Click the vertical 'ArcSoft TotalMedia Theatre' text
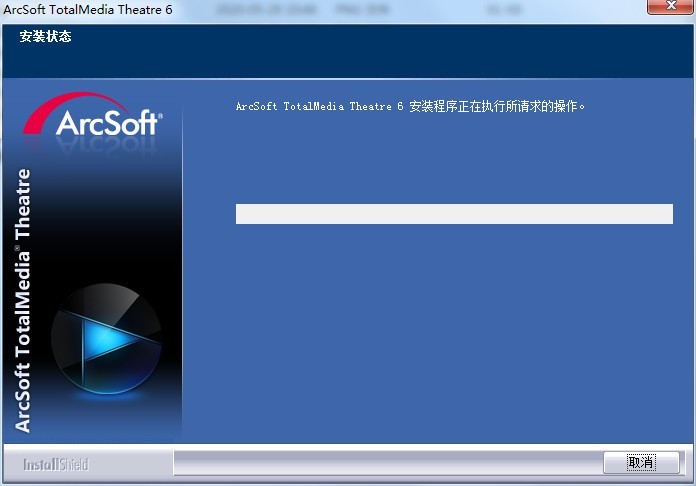The height and width of the screenshot is (486, 696). [22, 300]
